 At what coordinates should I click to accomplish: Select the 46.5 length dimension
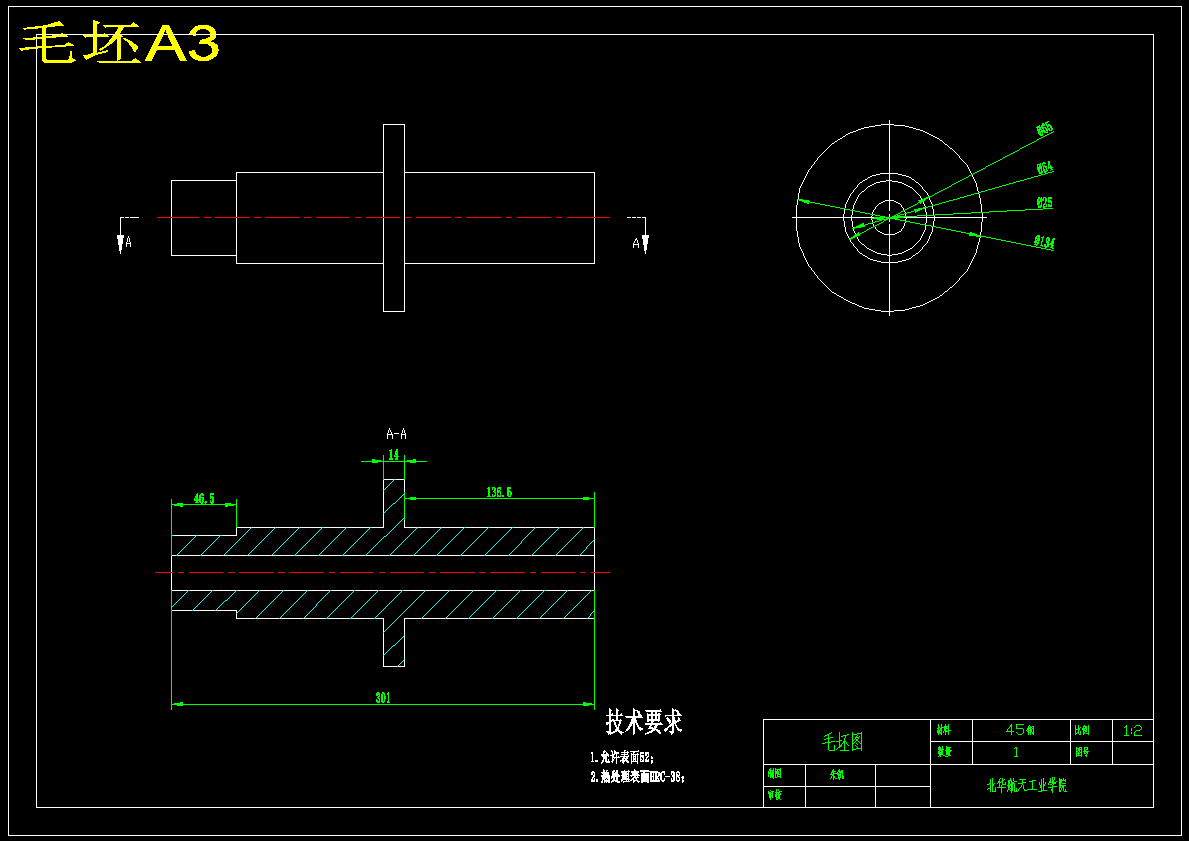204,498
